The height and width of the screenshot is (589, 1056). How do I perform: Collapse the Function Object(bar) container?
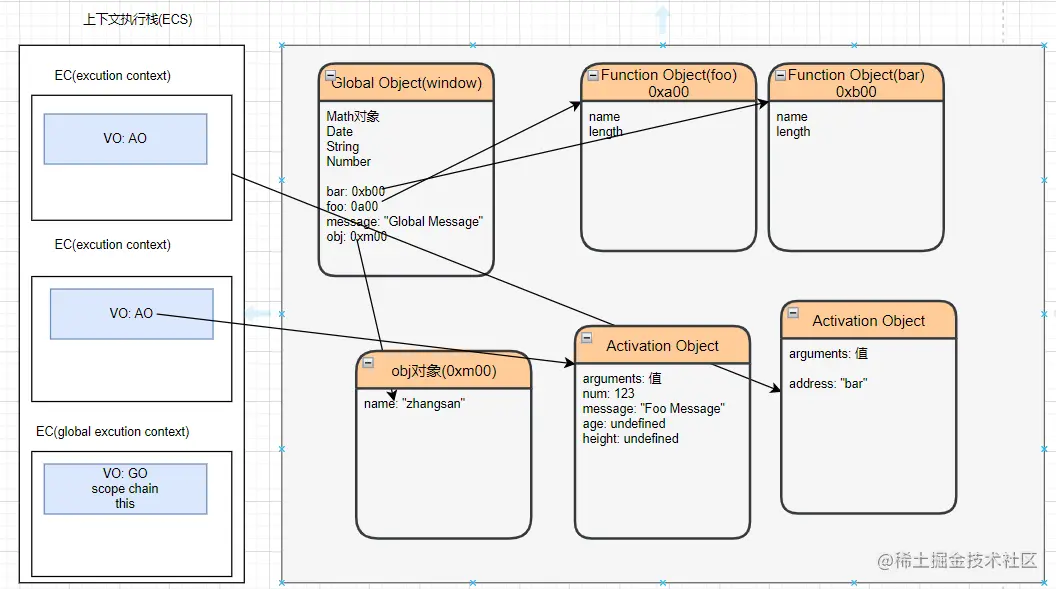(781, 75)
